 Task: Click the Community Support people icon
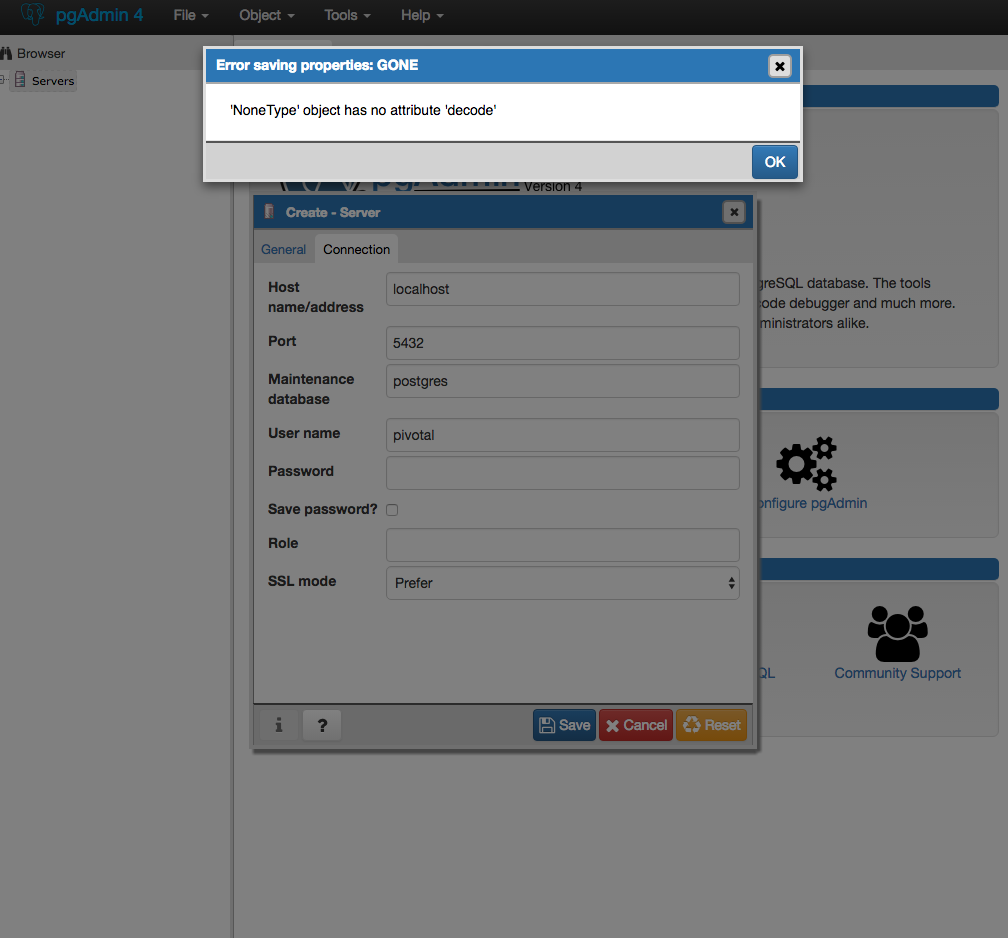897,633
